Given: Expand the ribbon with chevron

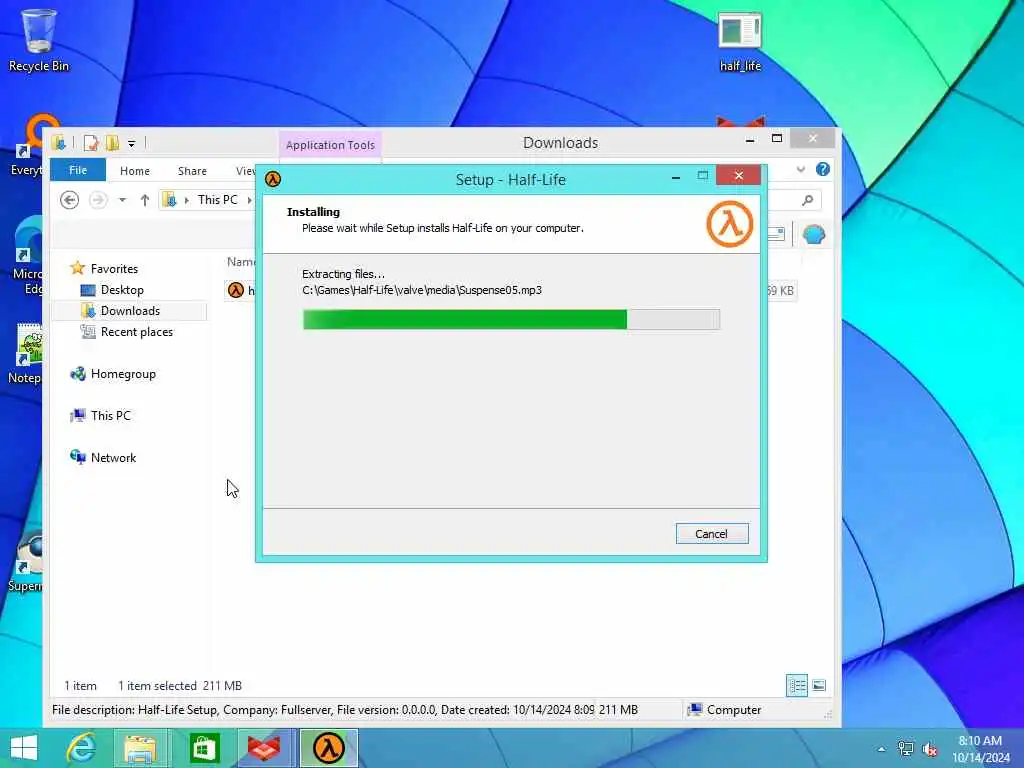Looking at the screenshot, I should (x=801, y=169).
